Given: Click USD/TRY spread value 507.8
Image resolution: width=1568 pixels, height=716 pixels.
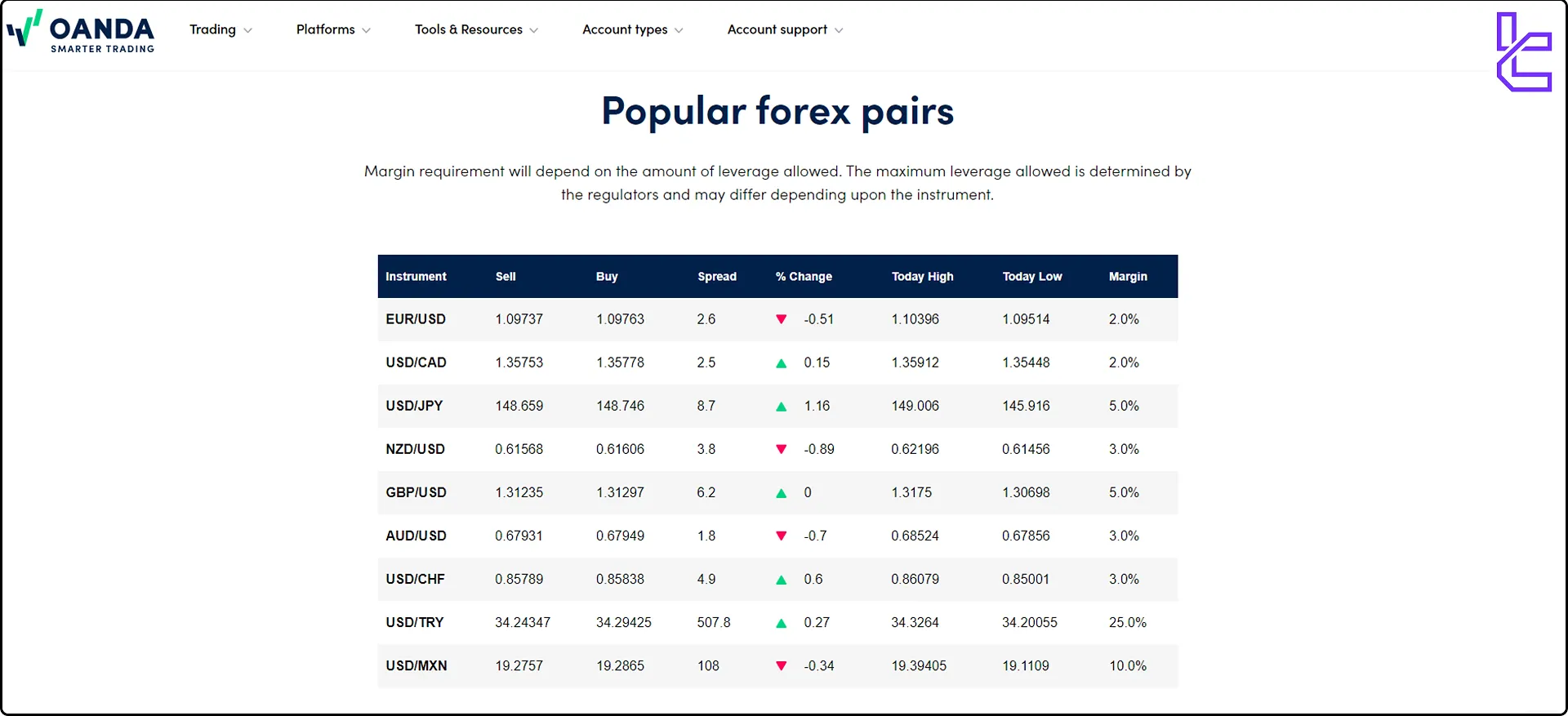Looking at the screenshot, I should click(714, 622).
